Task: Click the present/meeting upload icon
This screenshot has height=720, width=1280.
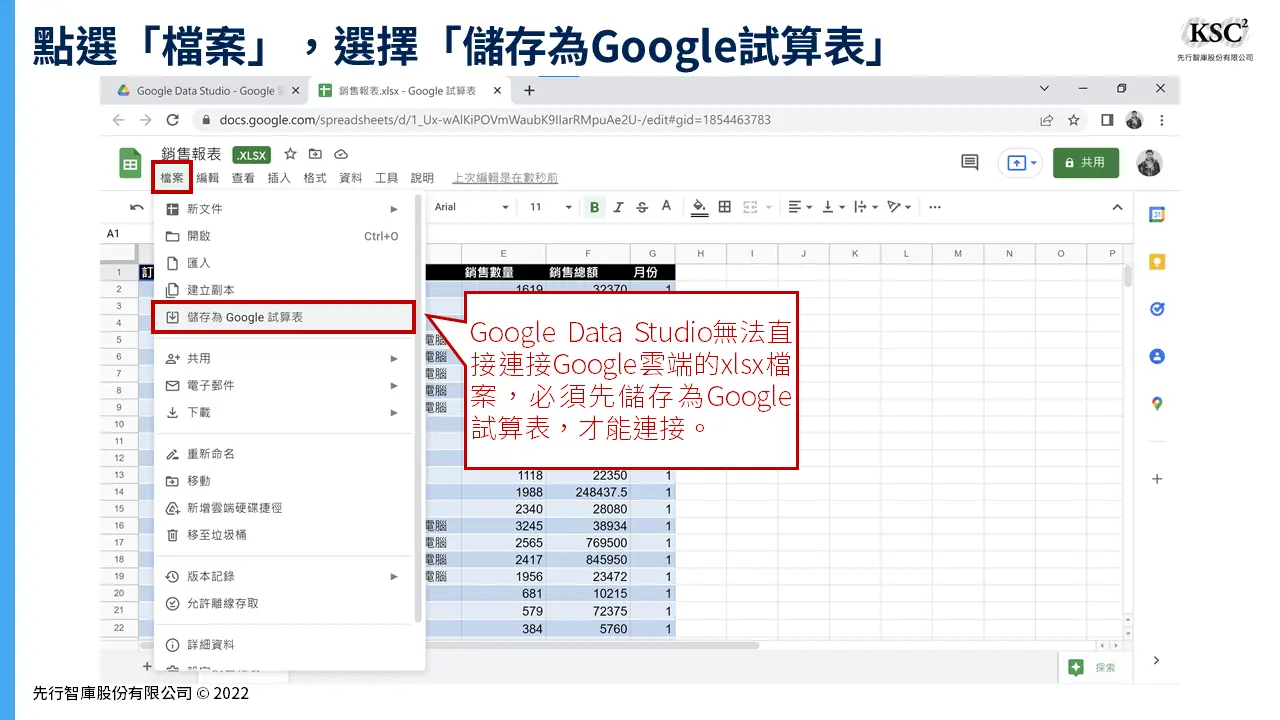Action: tap(1019, 162)
